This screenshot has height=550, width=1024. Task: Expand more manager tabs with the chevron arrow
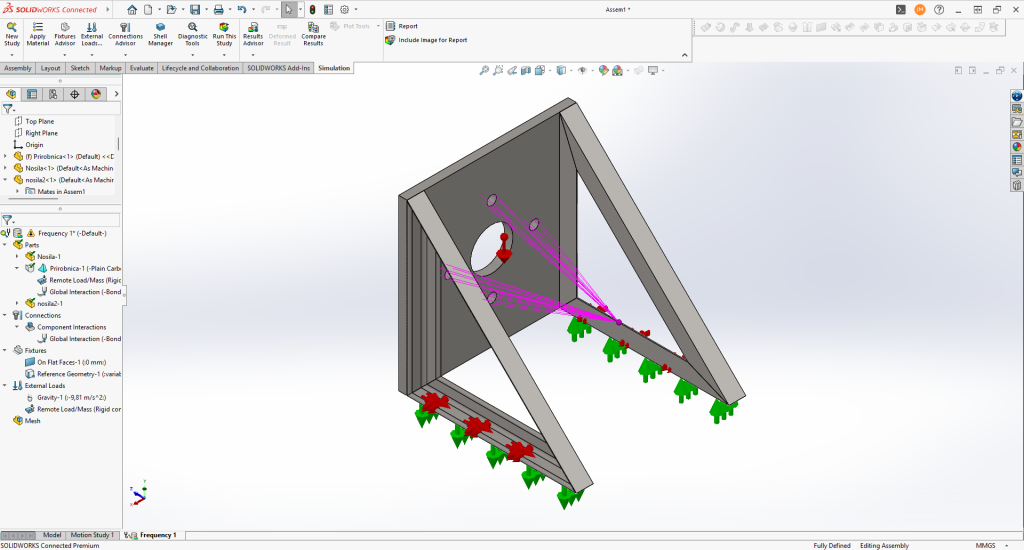pyautogui.click(x=116, y=94)
